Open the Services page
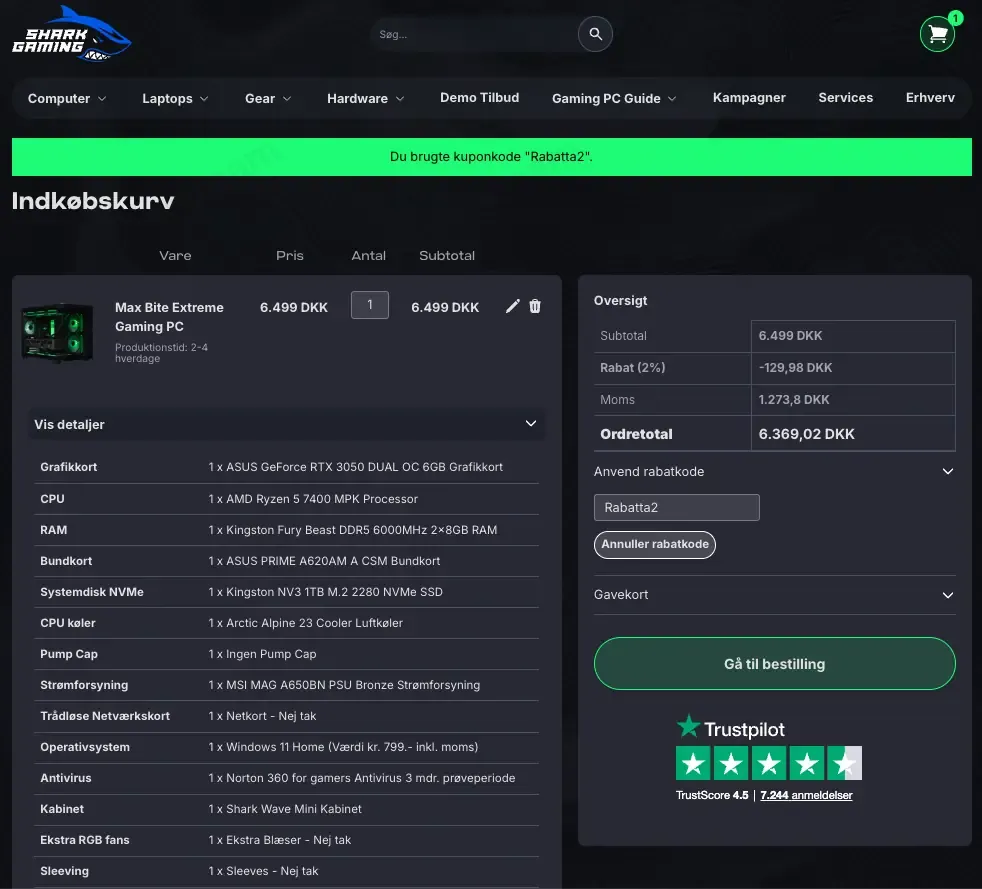 pyautogui.click(x=845, y=98)
